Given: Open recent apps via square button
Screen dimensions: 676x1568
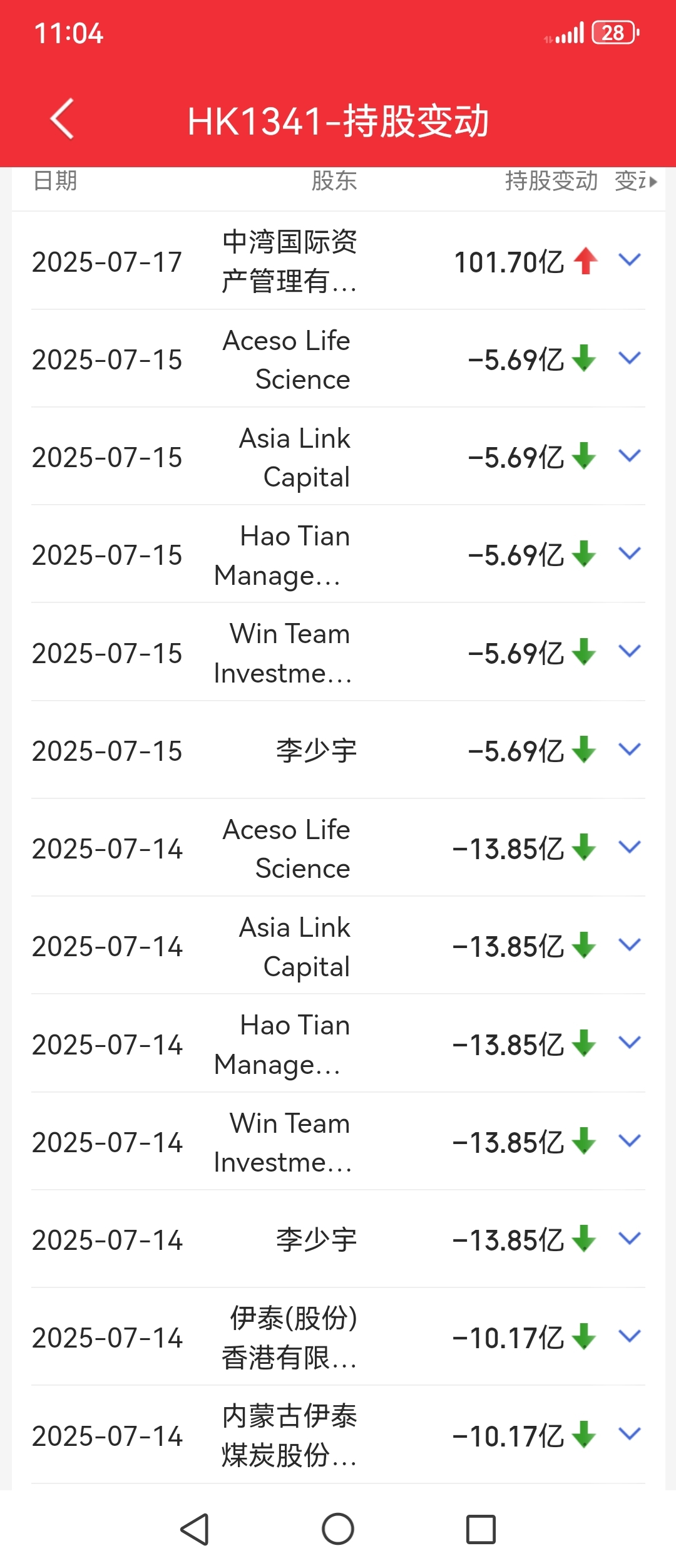Looking at the screenshot, I should 481,1529.
